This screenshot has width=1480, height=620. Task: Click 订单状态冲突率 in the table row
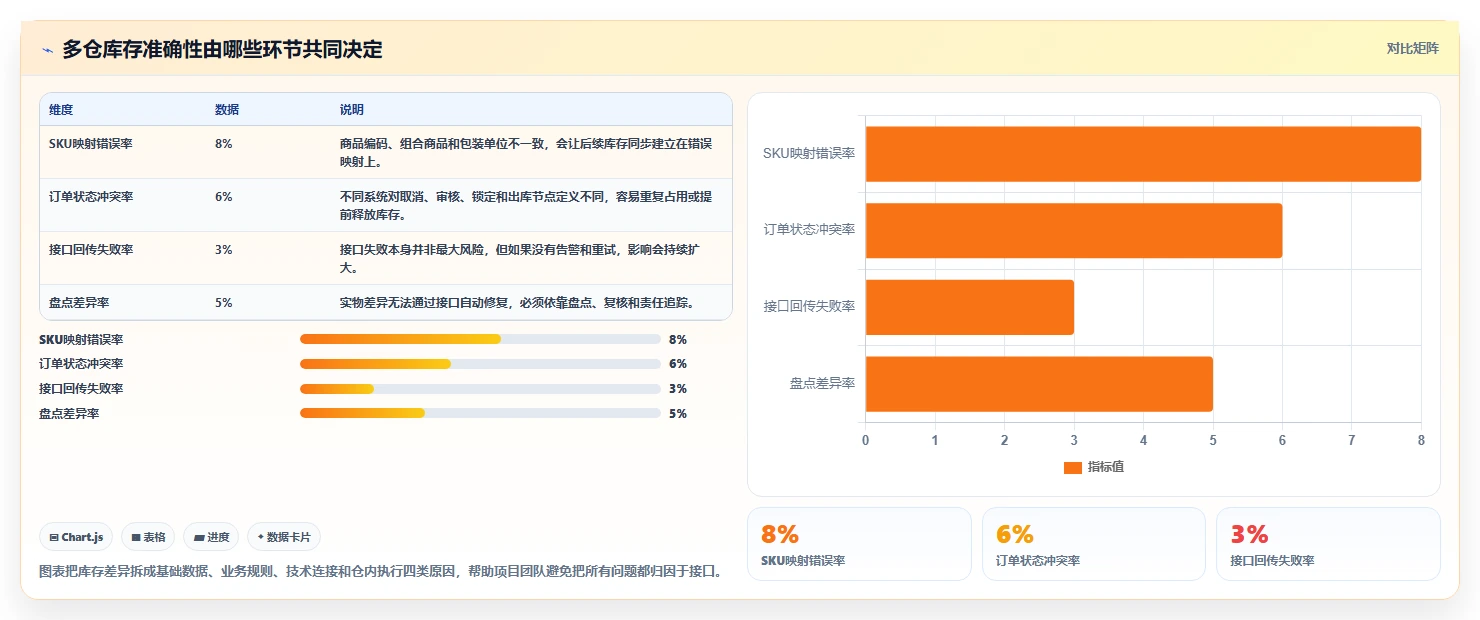pos(91,197)
